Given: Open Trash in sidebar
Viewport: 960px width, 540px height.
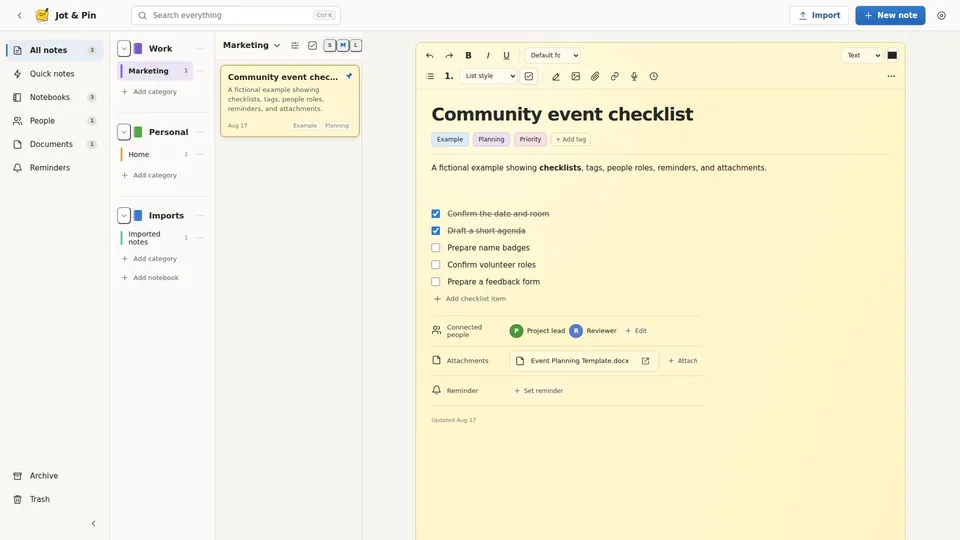Looking at the screenshot, I should pos(55,499).
